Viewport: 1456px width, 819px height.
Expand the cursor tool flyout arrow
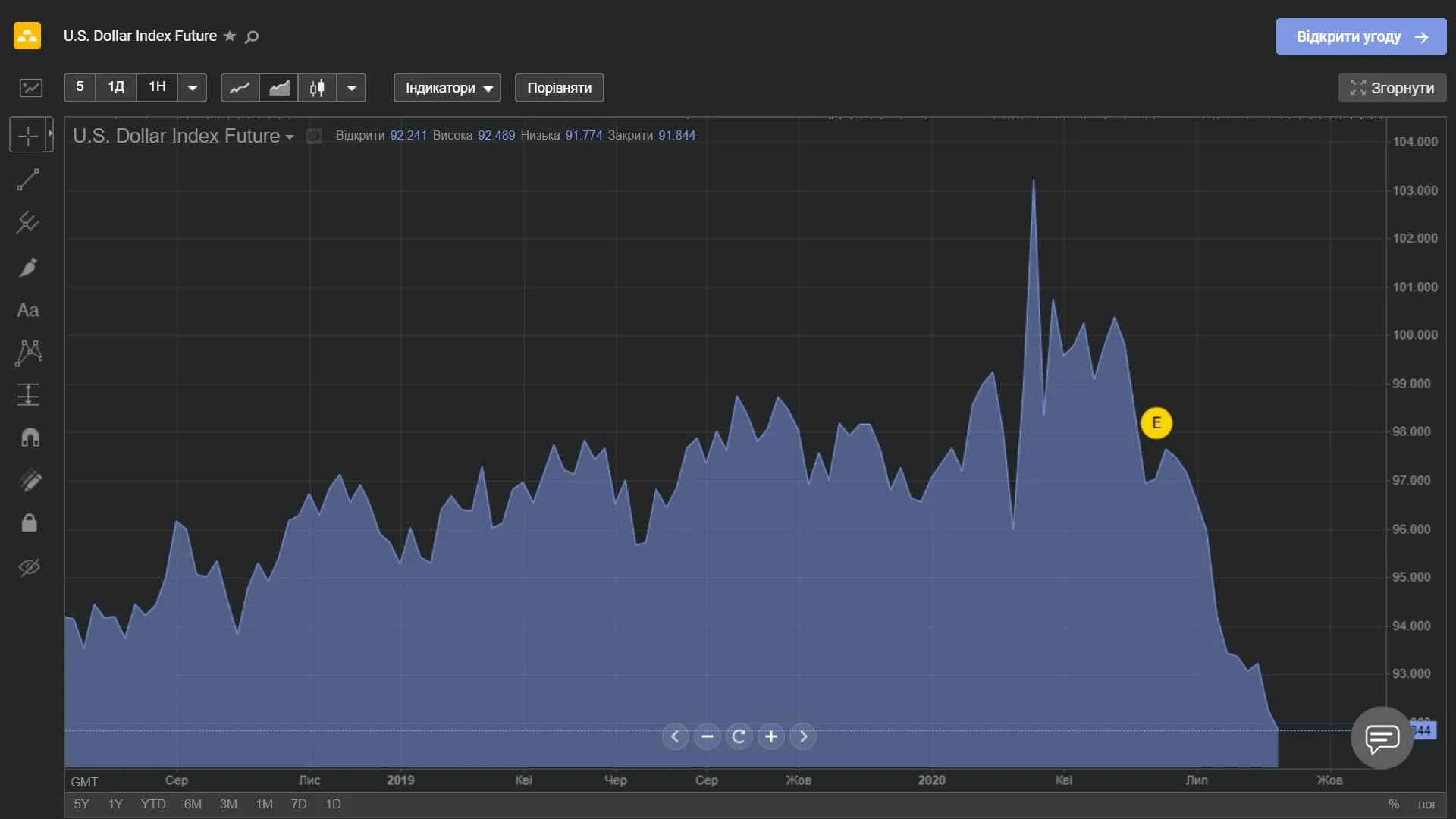click(50, 134)
